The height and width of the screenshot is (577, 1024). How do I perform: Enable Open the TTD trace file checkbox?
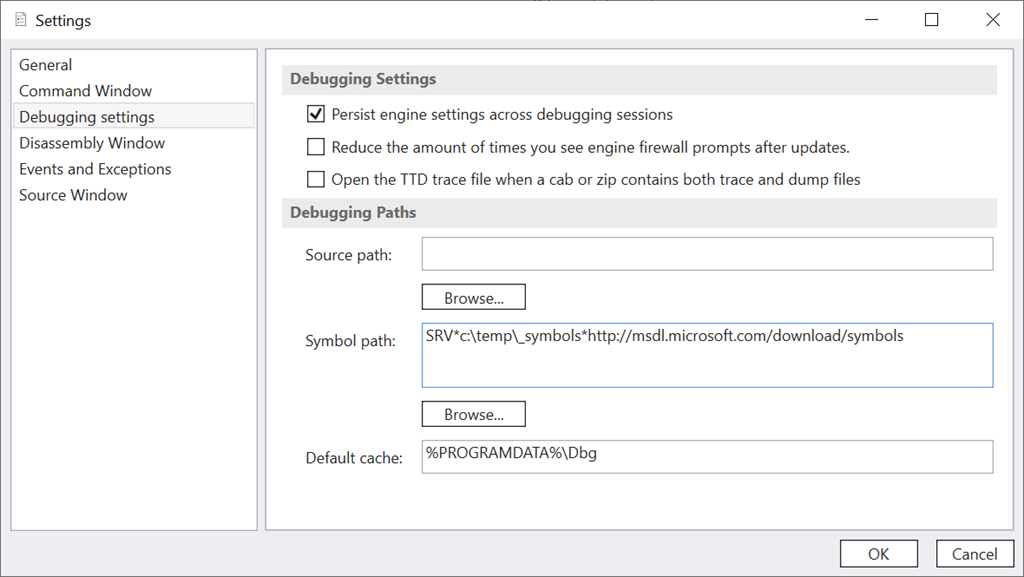[x=316, y=180]
